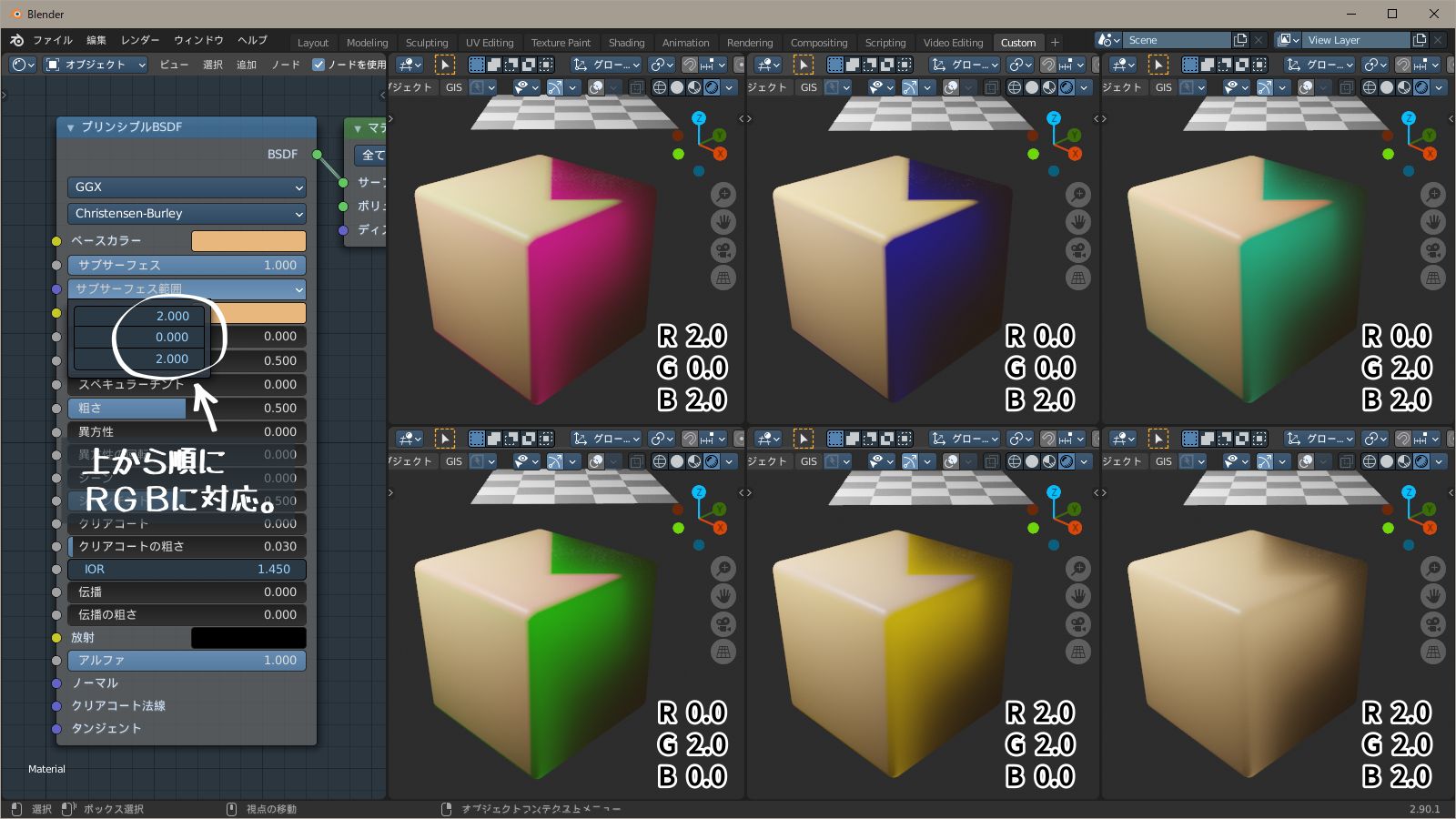The width and height of the screenshot is (1456, 819).
Task: Click zoom gizmo in bottom-right cream cube viewport
Action: click(1433, 569)
